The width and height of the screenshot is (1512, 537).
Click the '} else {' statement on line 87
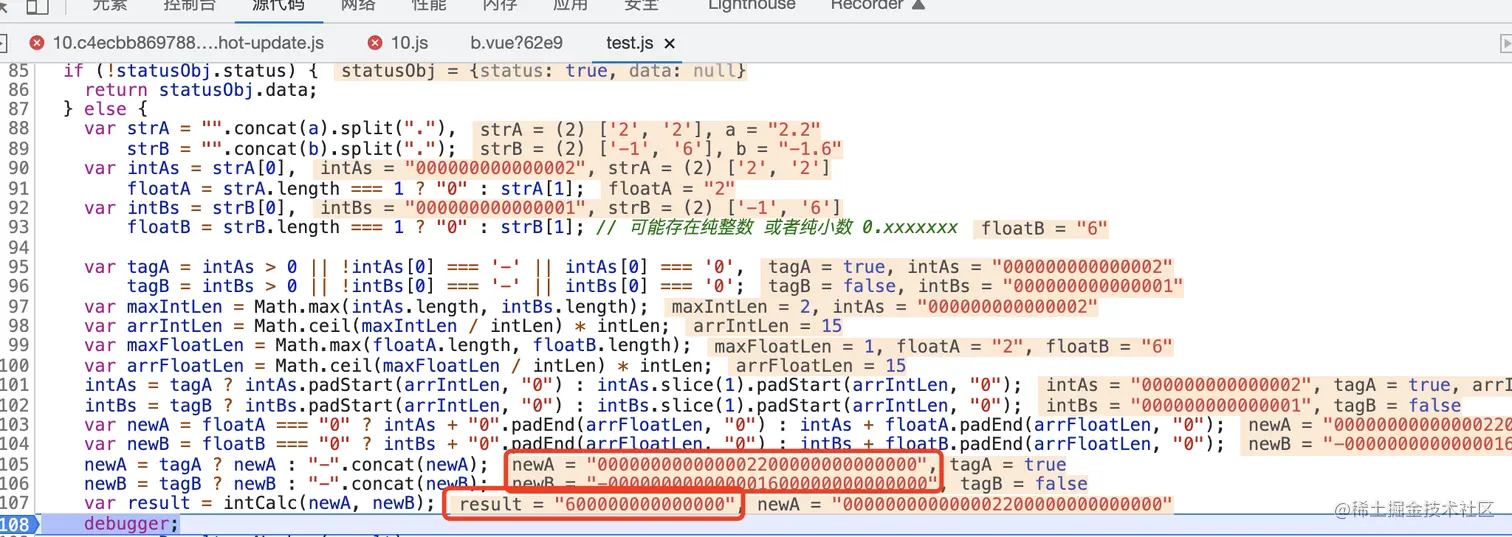click(105, 109)
